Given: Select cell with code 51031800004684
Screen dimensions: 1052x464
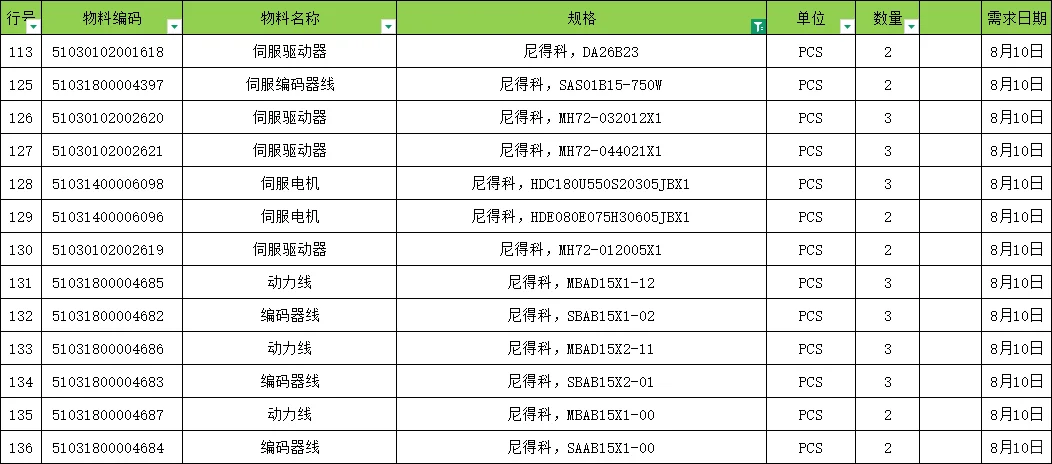Looking at the screenshot, I should (x=112, y=447).
